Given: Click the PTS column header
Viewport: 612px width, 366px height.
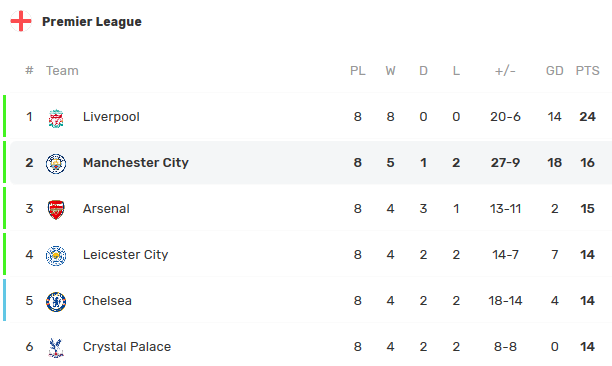Looking at the screenshot, I should point(587,71).
